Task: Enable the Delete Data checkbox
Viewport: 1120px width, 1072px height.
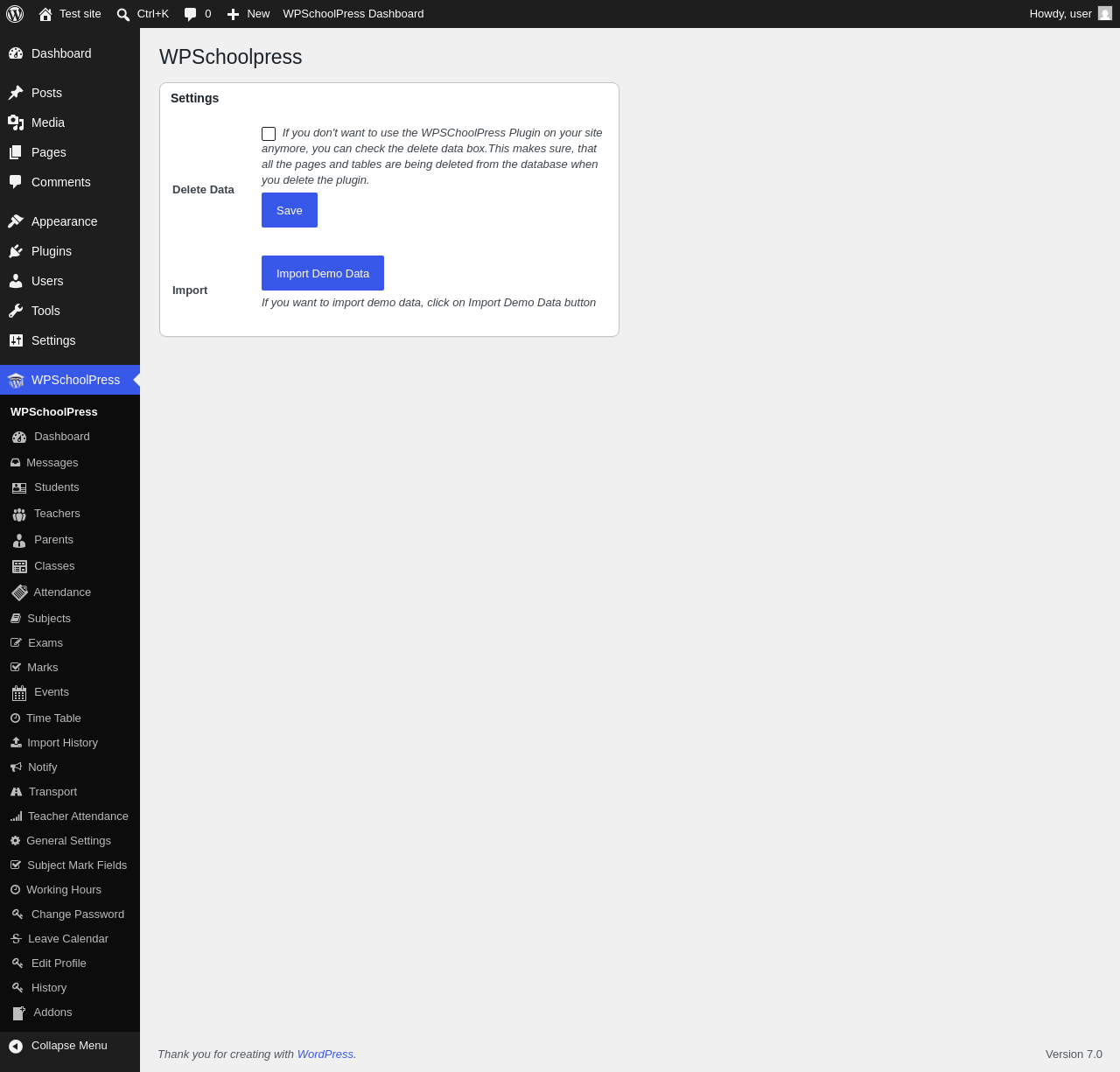Action: (269, 134)
